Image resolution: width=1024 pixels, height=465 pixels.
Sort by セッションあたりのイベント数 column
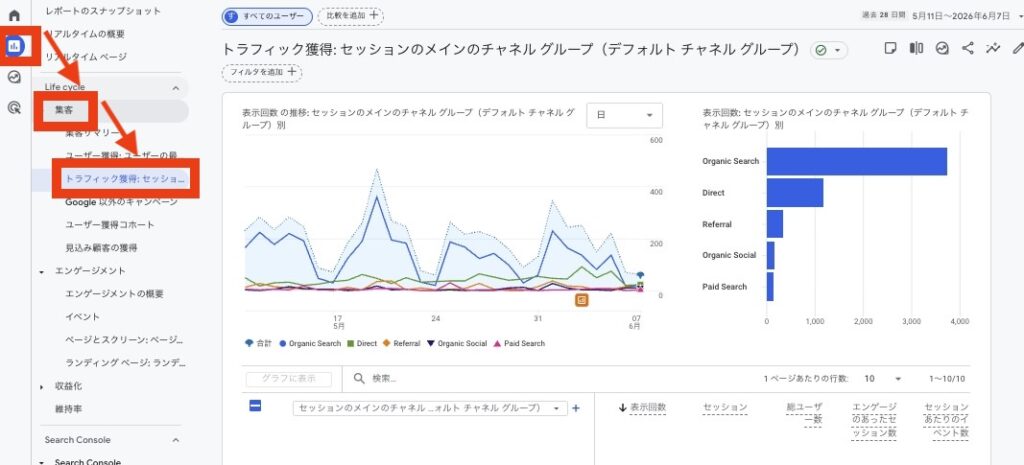pos(946,421)
